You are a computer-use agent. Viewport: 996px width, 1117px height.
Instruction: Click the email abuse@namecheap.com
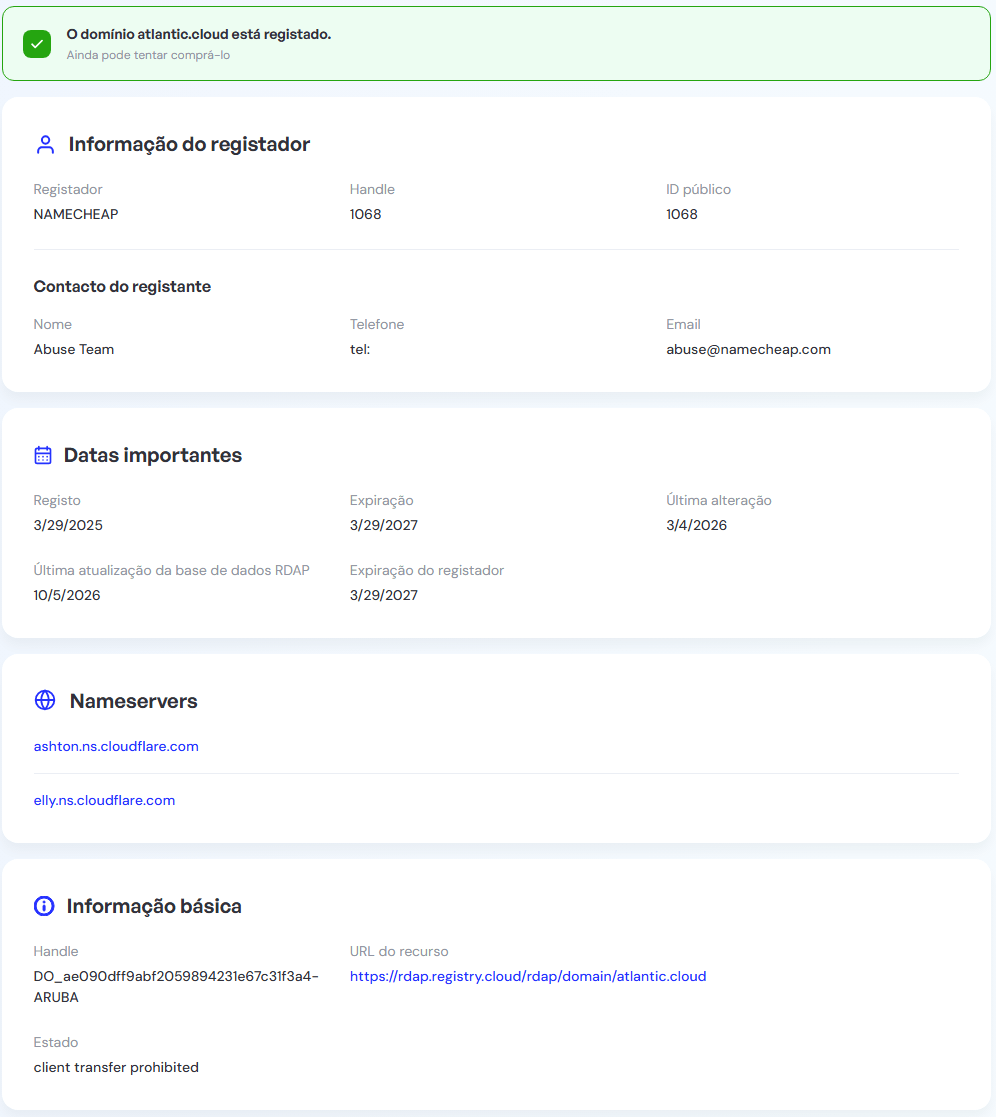pyautogui.click(x=748, y=350)
